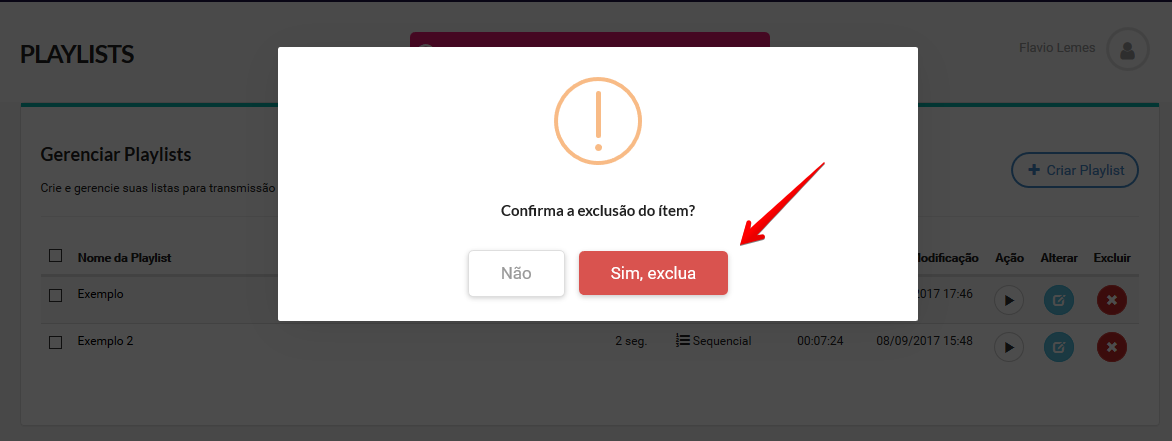Sort by Nome da Playlist column header

[x=124, y=257]
